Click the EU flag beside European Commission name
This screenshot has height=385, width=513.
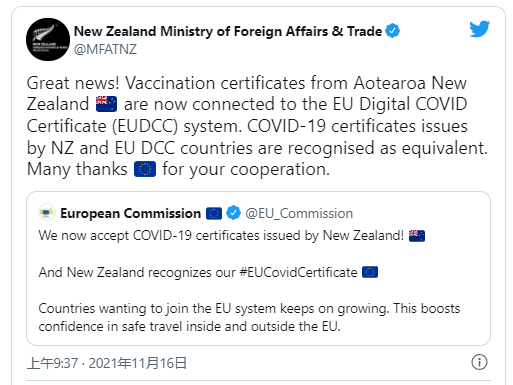pos(214,214)
